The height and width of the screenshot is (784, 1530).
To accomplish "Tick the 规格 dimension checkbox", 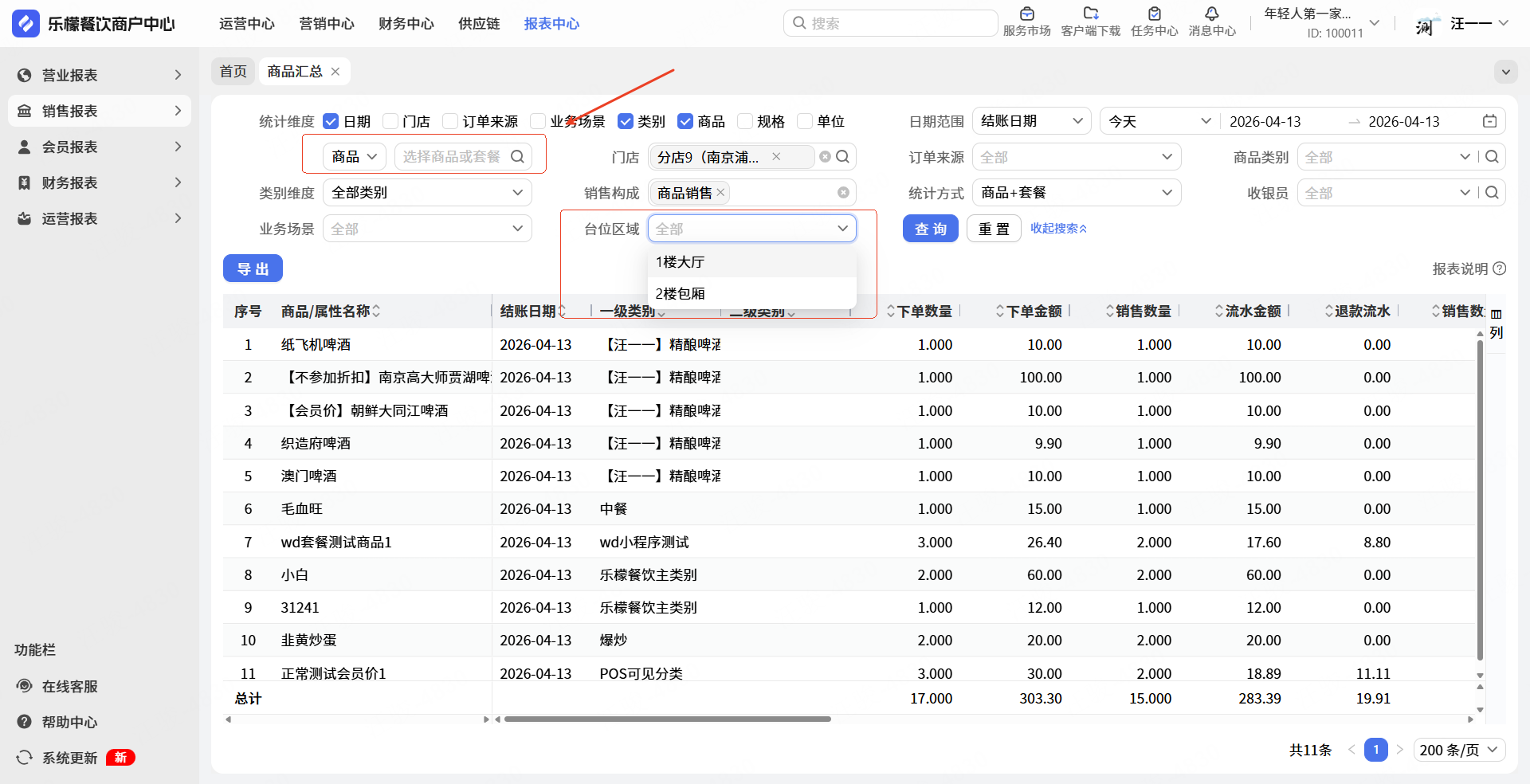I will [745, 121].
